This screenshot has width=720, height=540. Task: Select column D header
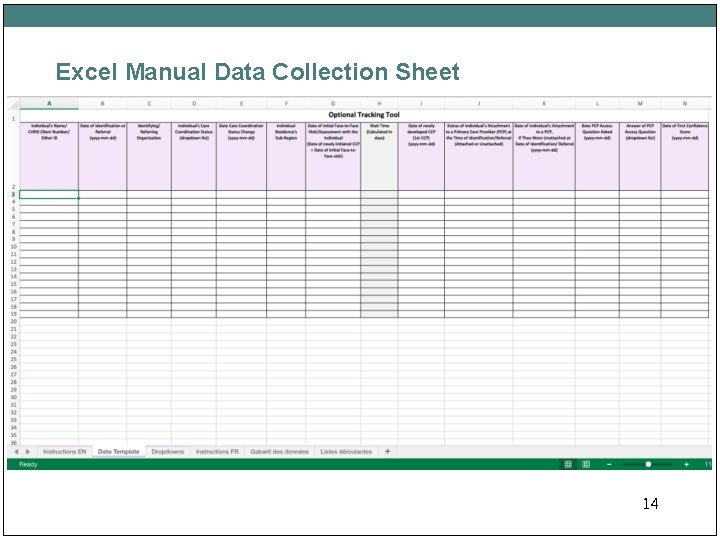tap(194, 104)
